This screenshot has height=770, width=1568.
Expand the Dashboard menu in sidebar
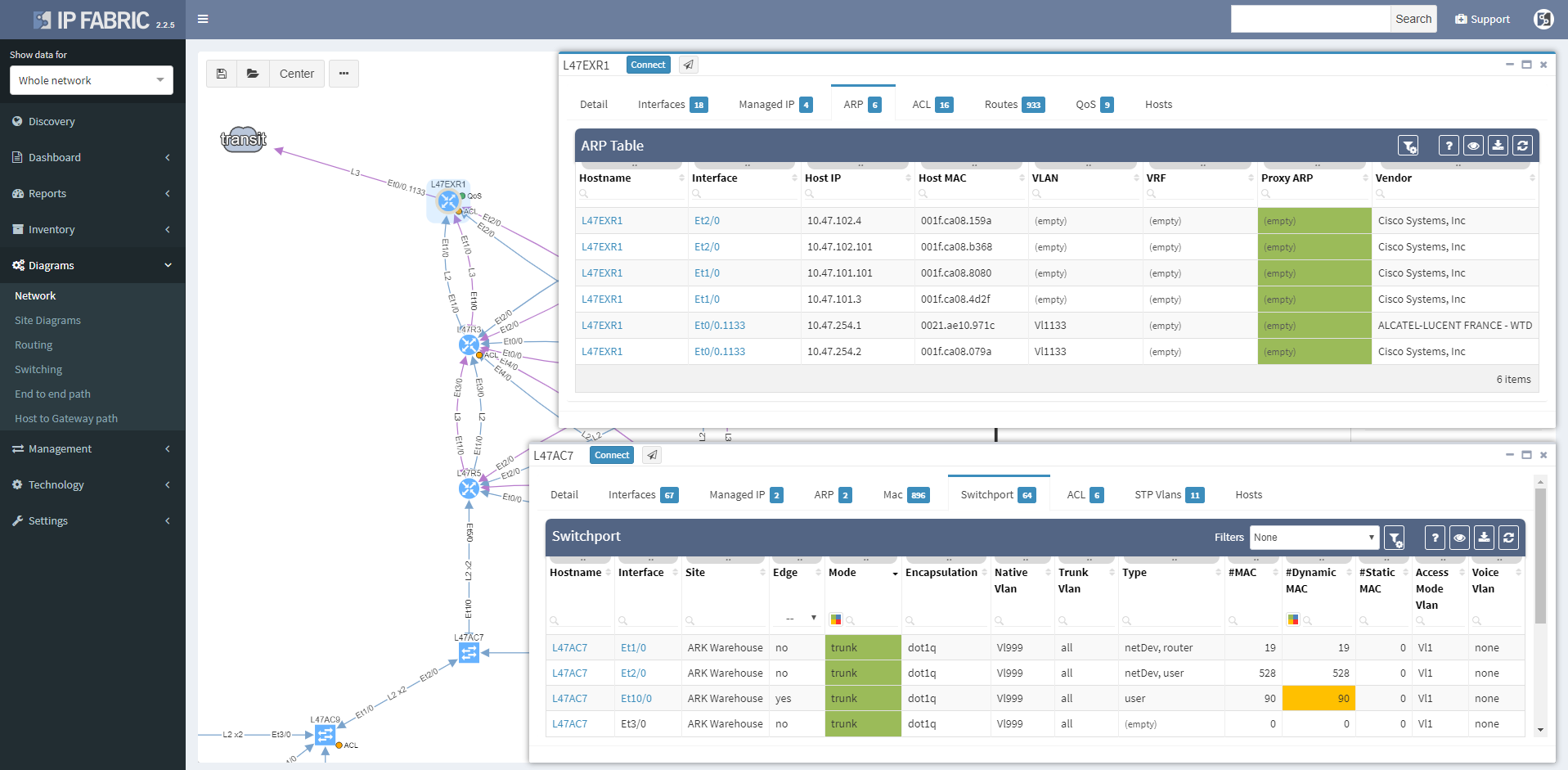92,157
